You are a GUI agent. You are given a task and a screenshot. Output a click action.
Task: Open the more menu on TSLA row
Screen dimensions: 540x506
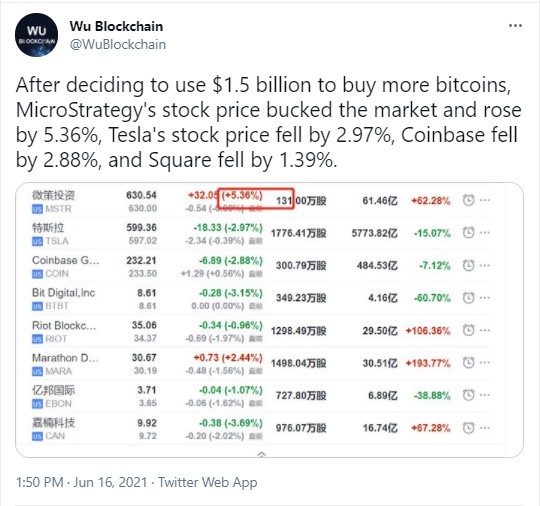(x=485, y=233)
